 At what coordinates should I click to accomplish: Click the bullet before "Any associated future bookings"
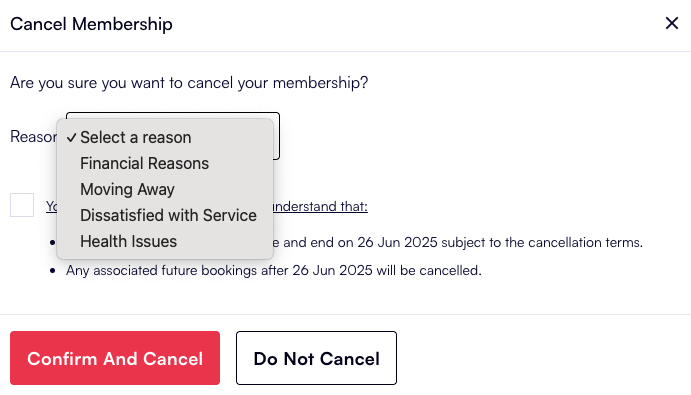[52, 271]
